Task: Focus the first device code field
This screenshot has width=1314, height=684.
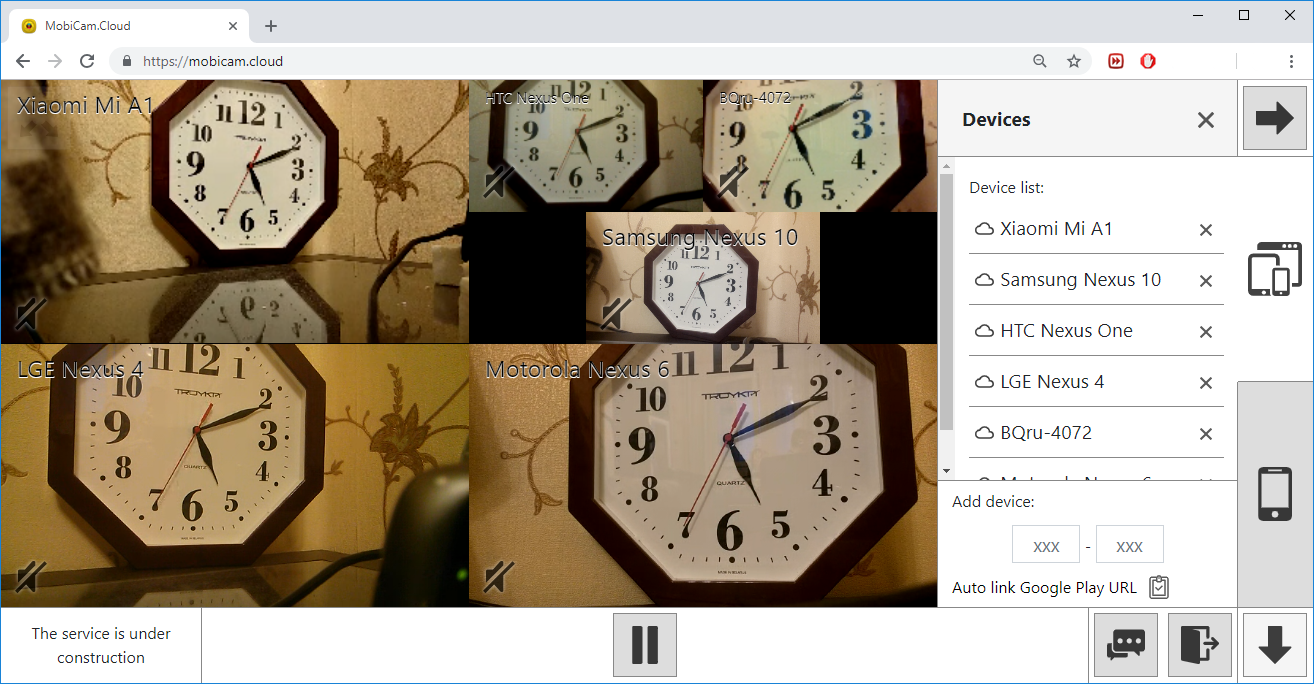Action: point(1046,545)
